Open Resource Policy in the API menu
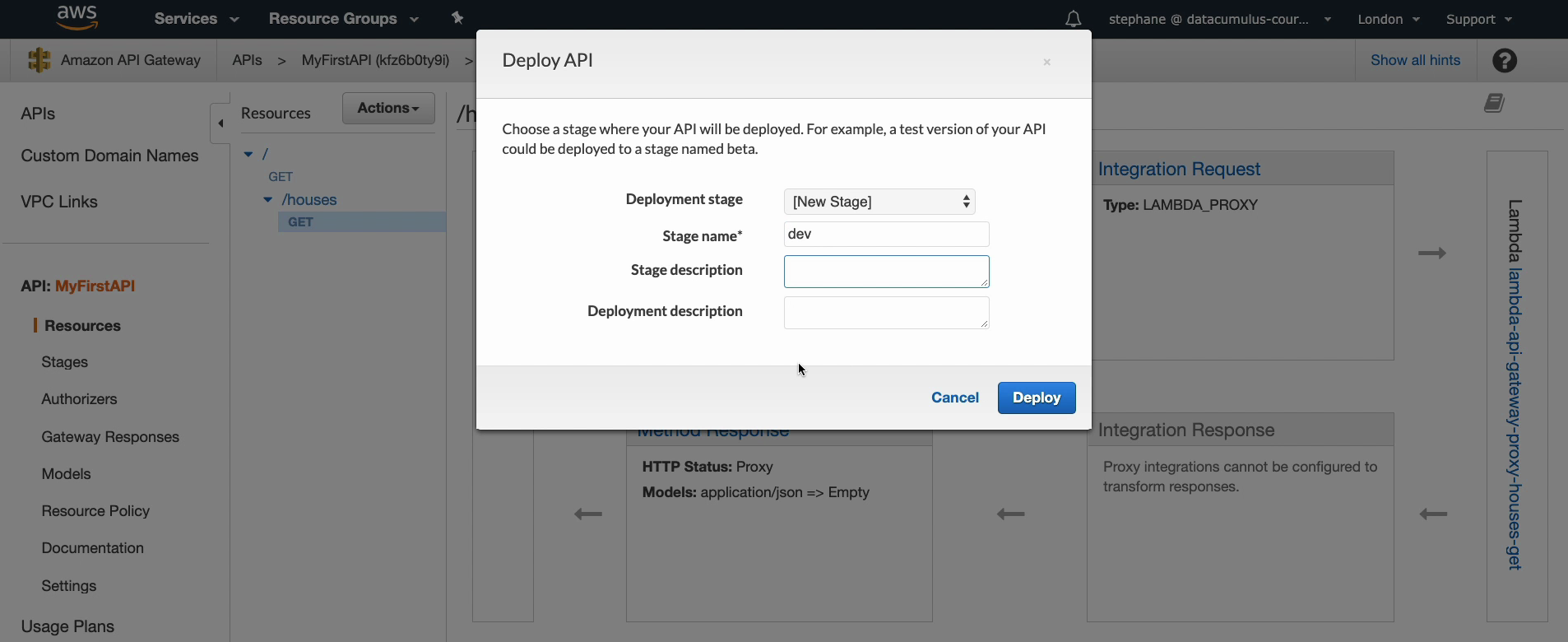 [x=95, y=511]
